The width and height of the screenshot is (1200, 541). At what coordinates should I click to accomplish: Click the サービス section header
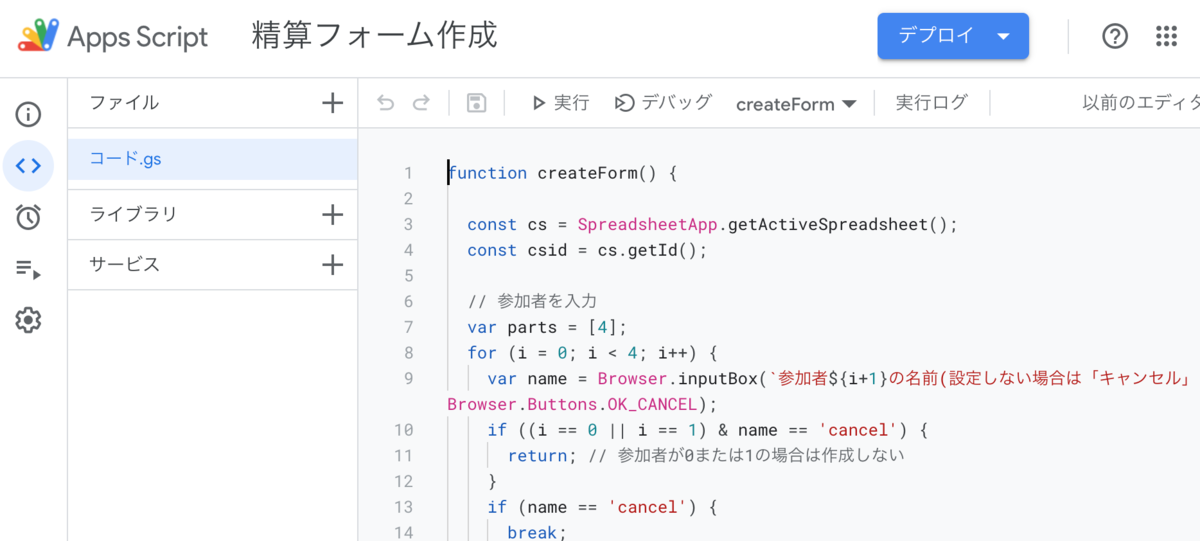coord(124,265)
